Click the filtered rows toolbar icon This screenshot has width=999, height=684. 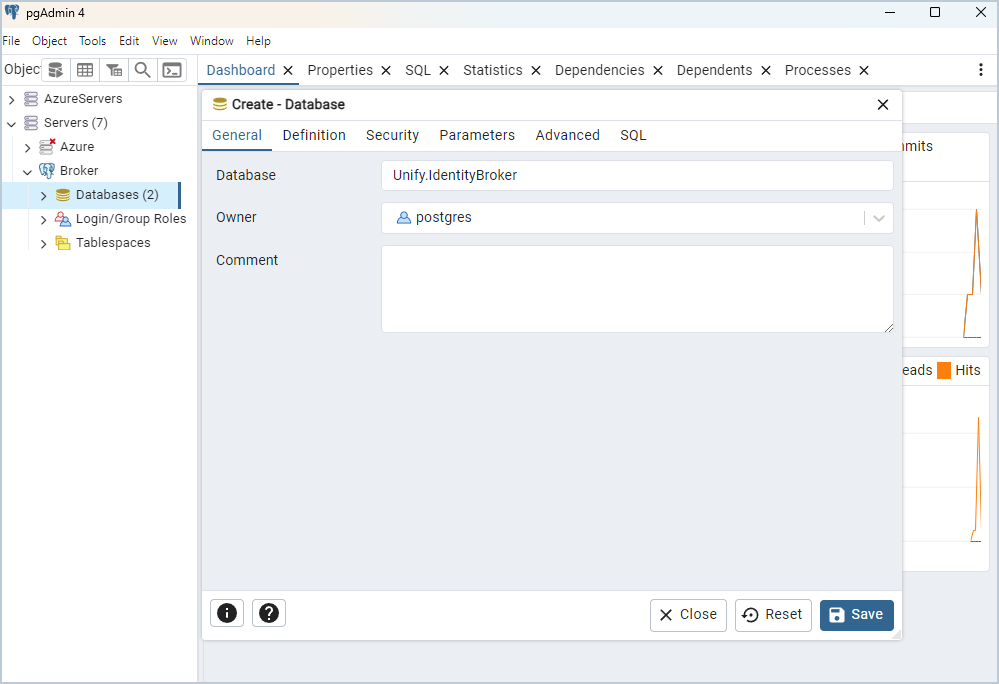[114, 70]
